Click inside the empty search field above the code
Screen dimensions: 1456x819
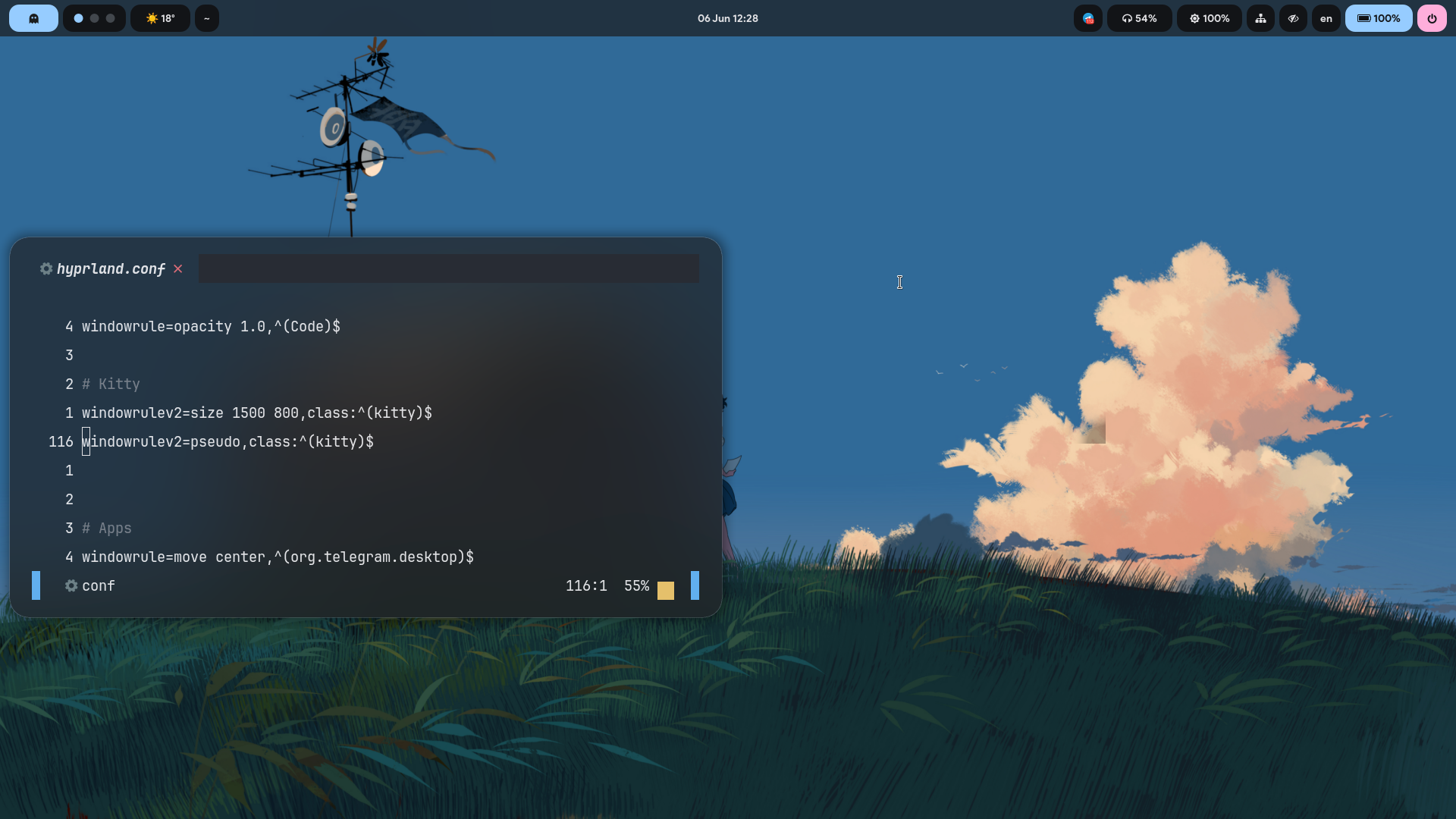pyautogui.click(x=448, y=268)
